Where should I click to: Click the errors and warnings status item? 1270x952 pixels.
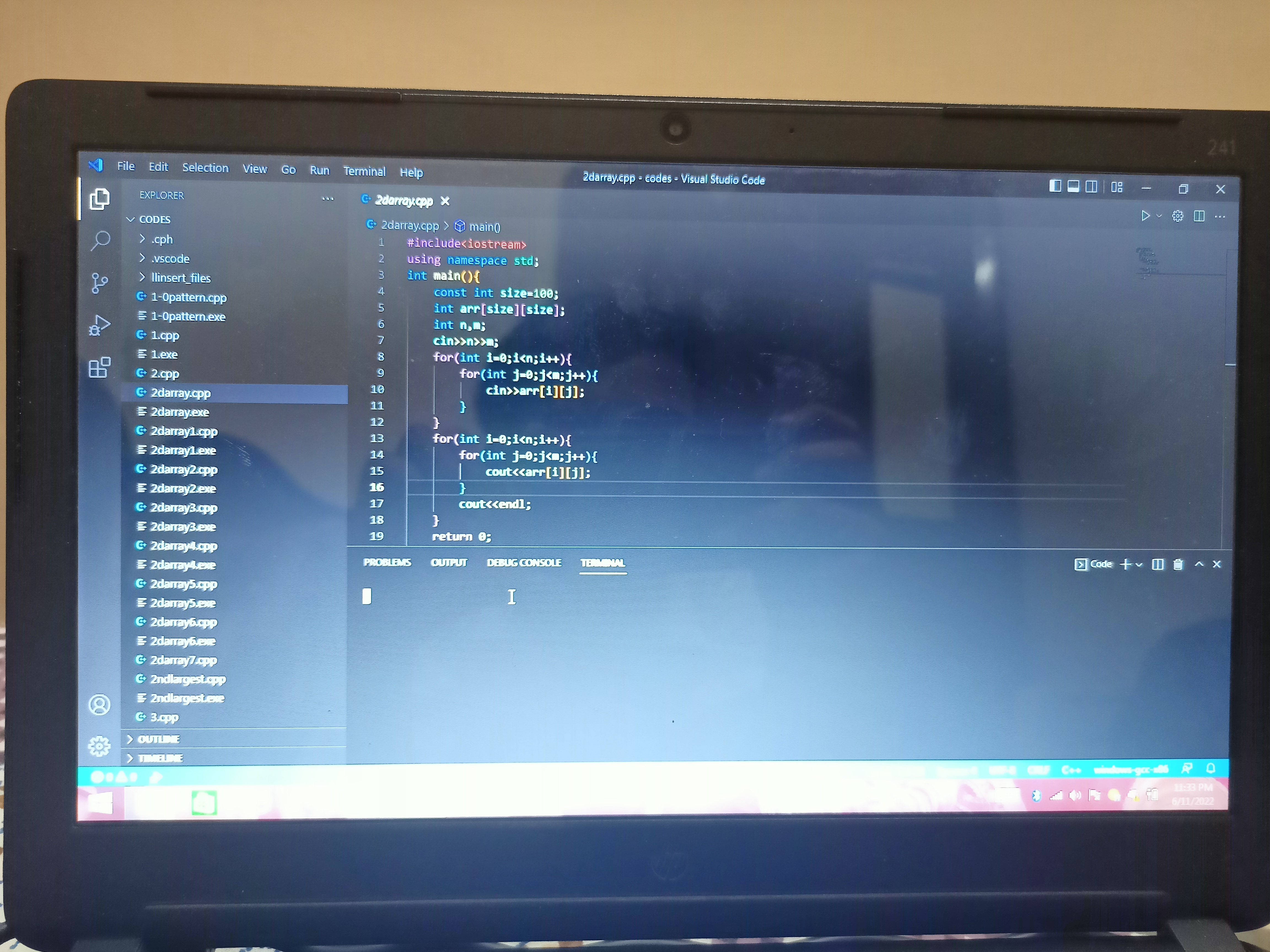pyautogui.click(x=114, y=777)
